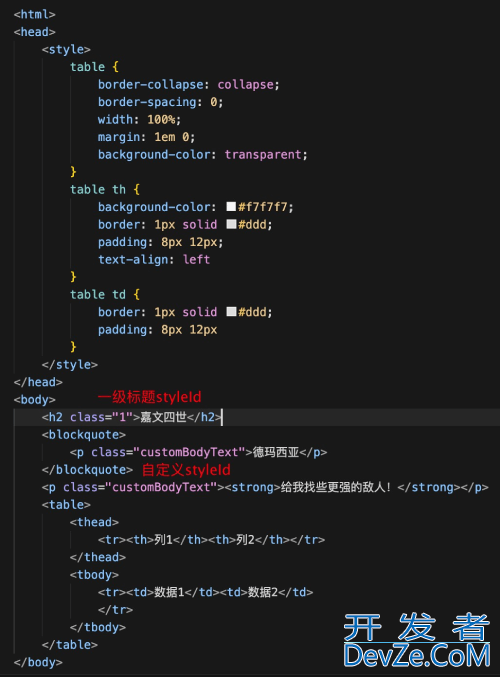Click the opening <html> tag

point(35,14)
